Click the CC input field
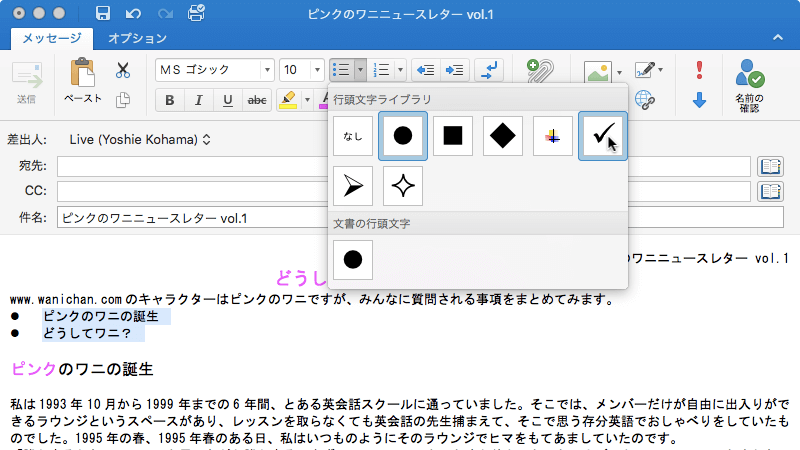The image size is (800, 450). (x=403, y=191)
